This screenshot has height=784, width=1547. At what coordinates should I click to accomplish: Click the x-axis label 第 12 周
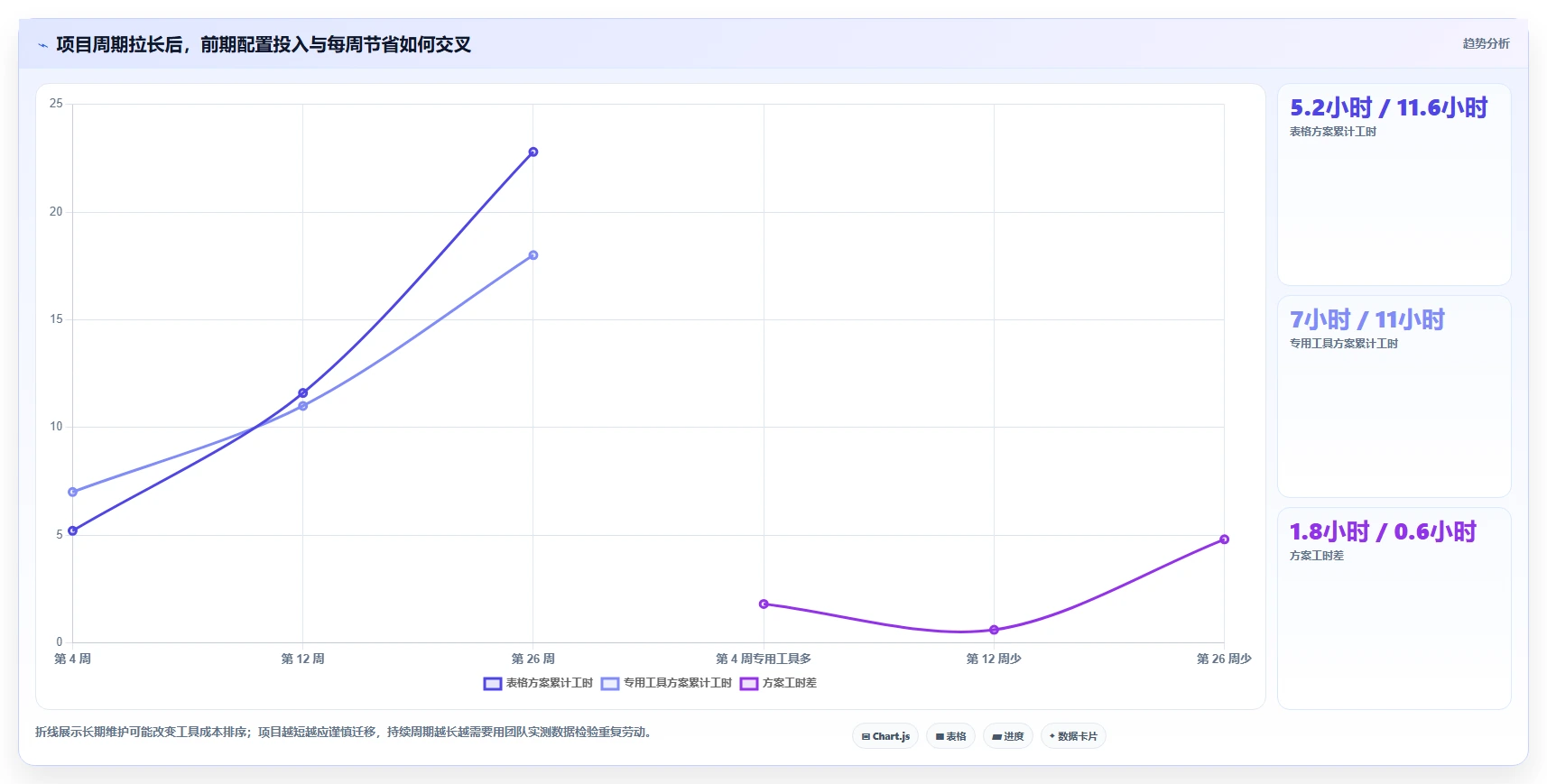click(303, 659)
